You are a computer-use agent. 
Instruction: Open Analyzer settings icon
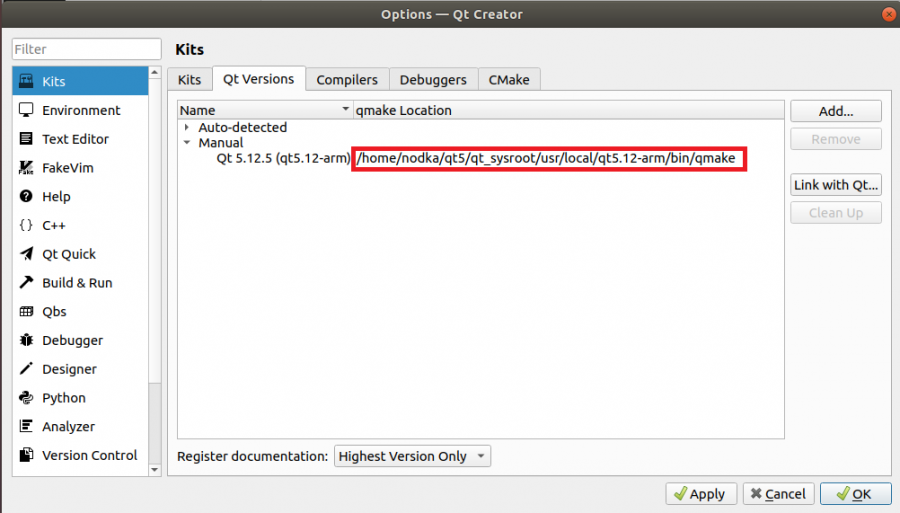coord(26,426)
